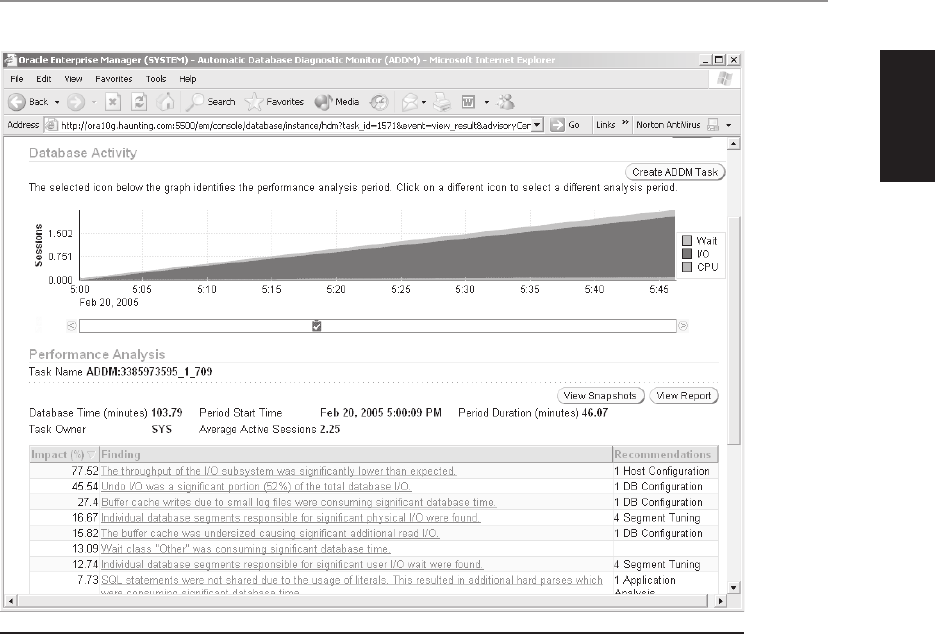
Task: Open the Wait class "Other" finding
Action: coord(246,549)
